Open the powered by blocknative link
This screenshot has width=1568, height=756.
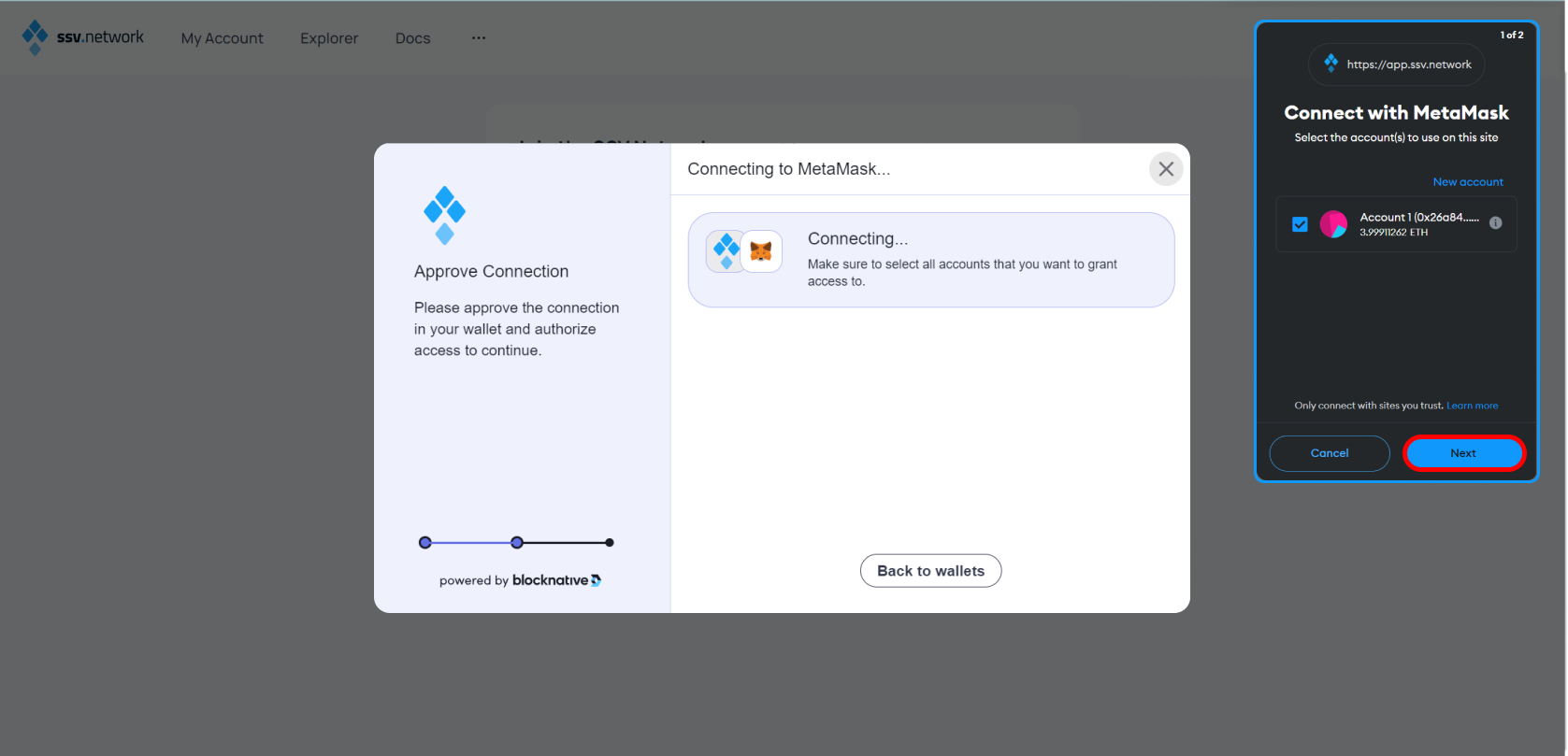tap(520, 580)
